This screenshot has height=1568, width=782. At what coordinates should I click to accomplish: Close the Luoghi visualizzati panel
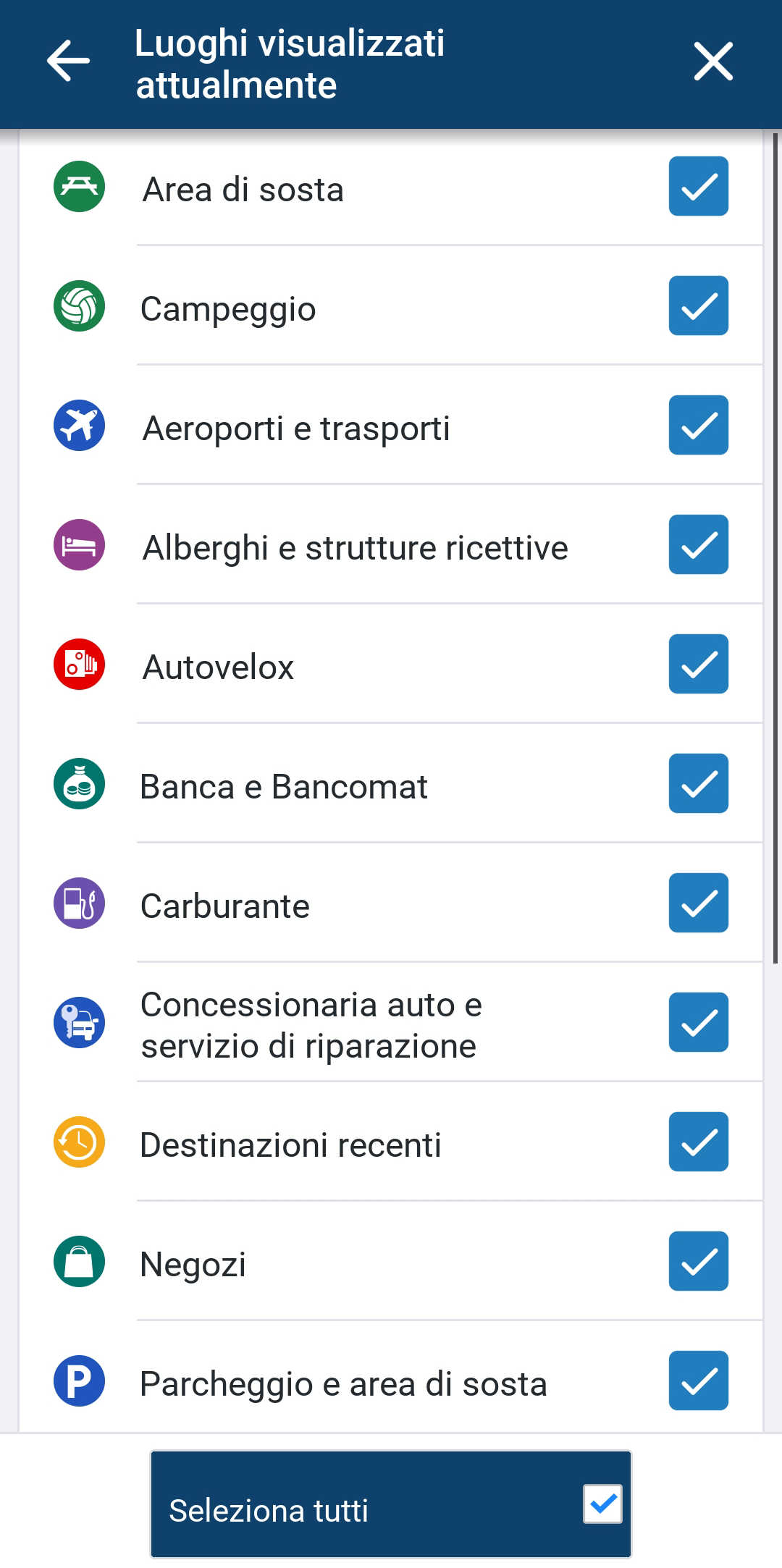point(713,61)
